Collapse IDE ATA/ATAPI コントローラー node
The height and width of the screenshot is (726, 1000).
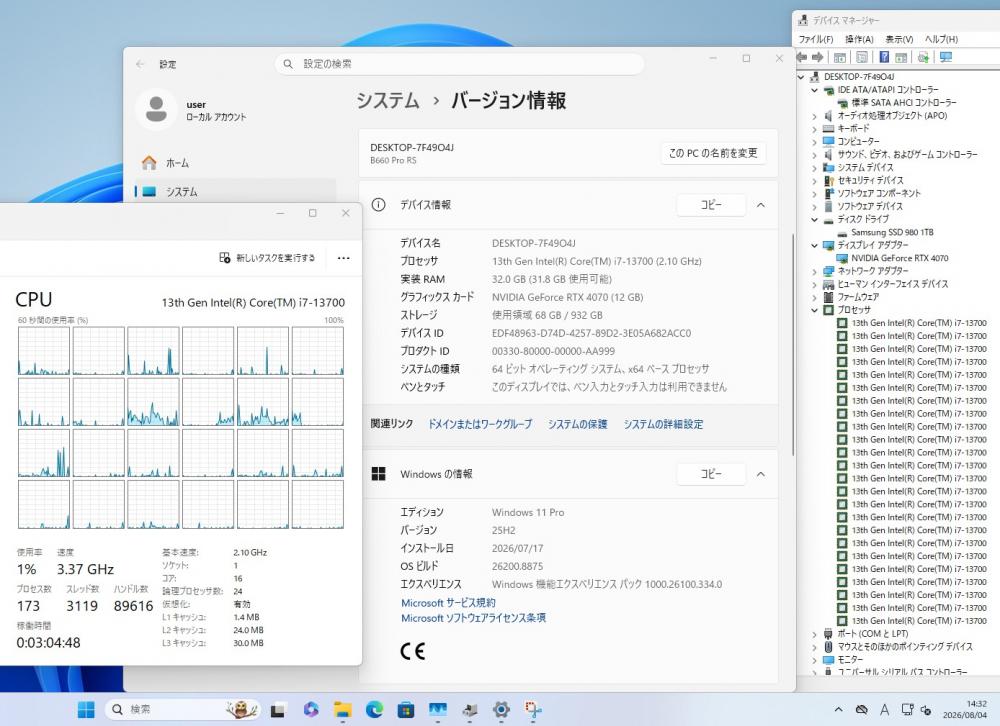[814, 90]
